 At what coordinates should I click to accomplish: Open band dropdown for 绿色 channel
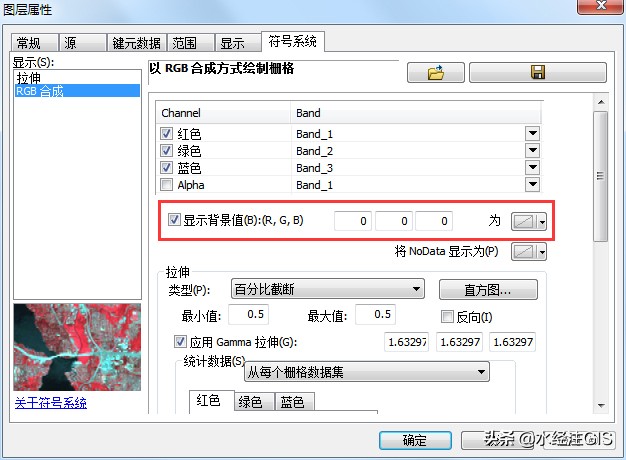[x=533, y=151]
